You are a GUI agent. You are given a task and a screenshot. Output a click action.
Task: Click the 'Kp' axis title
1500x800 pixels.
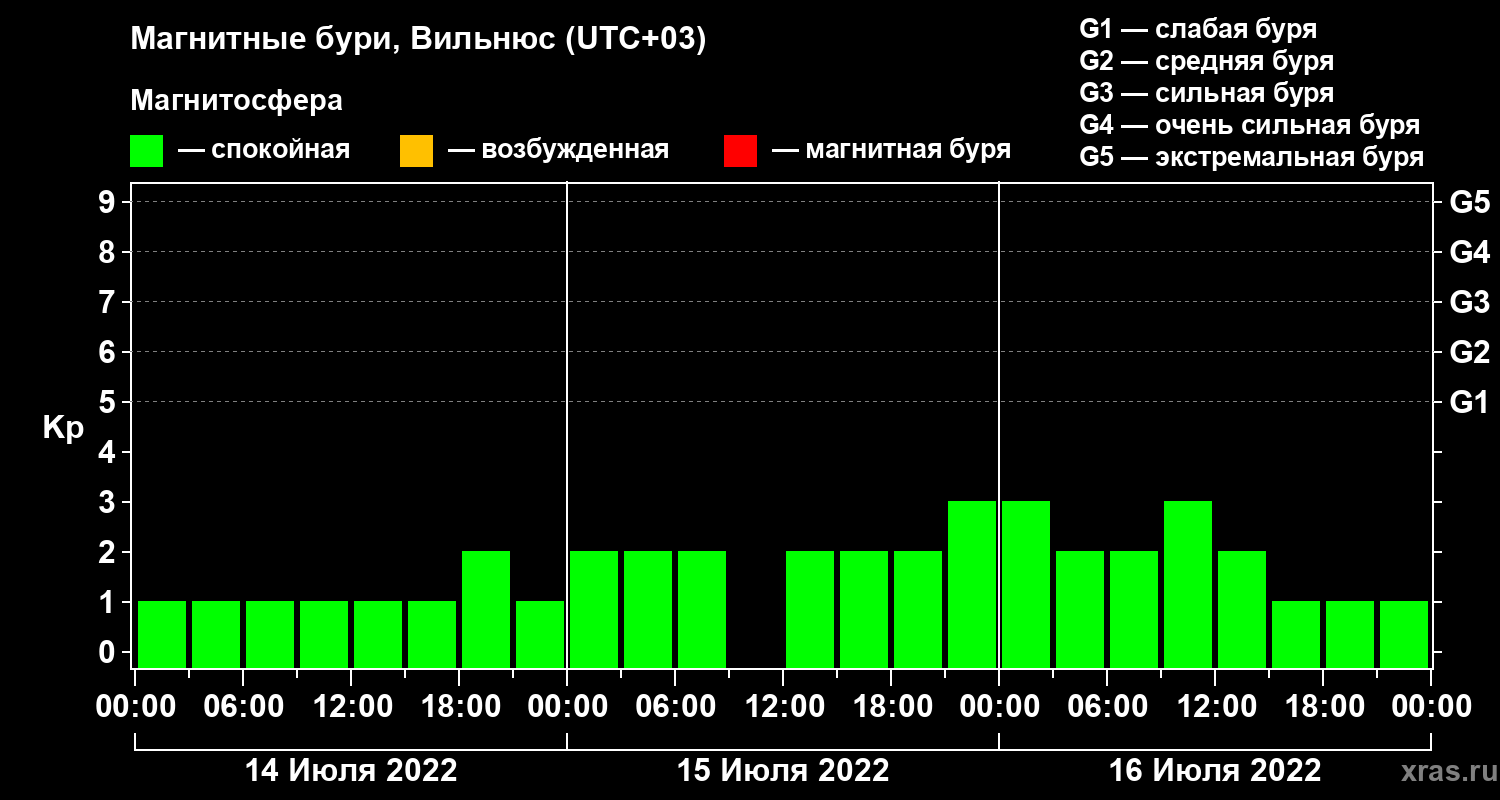tap(63, 428)
